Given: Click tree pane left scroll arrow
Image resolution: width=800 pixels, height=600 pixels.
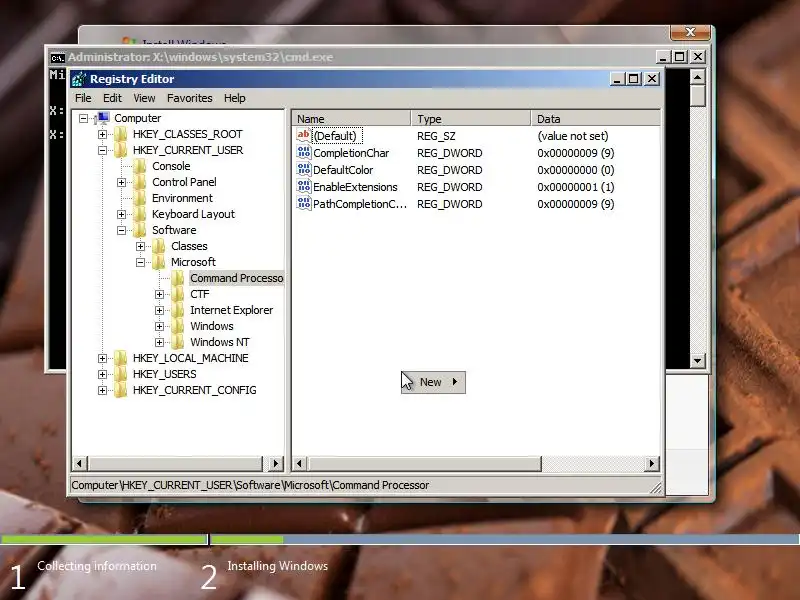Looking at the screenshot, I should coord(79,463).
